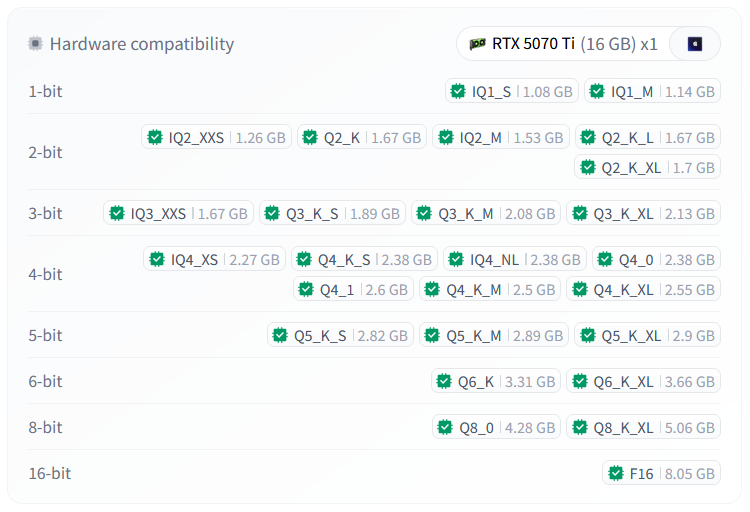Image resolution: width=750 pixels, height=512 pixels.
Task: Select the IQ1_S 1.08 GB quantization
Action: coord(512,91)
